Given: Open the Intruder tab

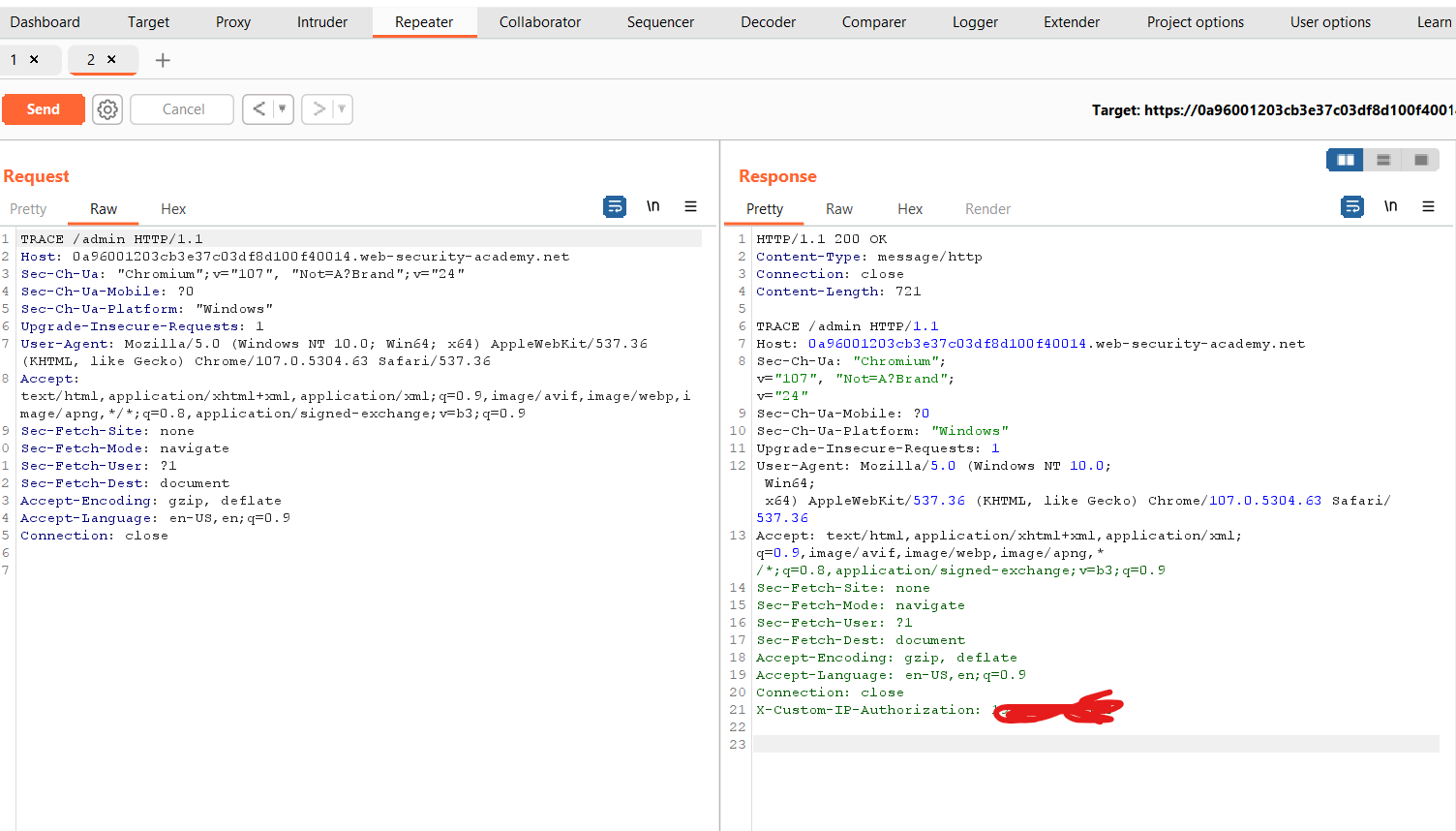Looking at the screenshot, I should tap(321, 22).
